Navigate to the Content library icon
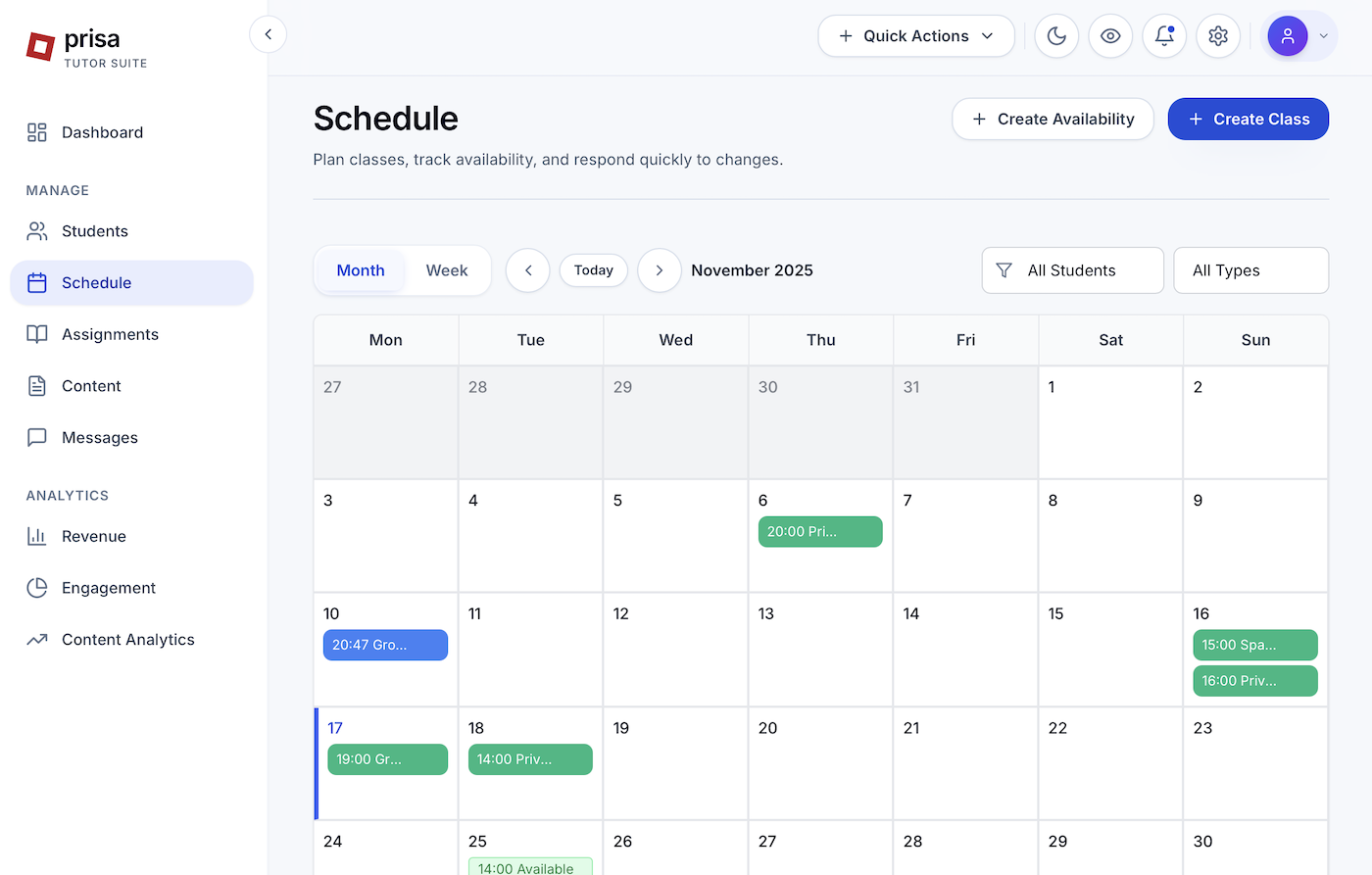 click(x=37, y=385)
